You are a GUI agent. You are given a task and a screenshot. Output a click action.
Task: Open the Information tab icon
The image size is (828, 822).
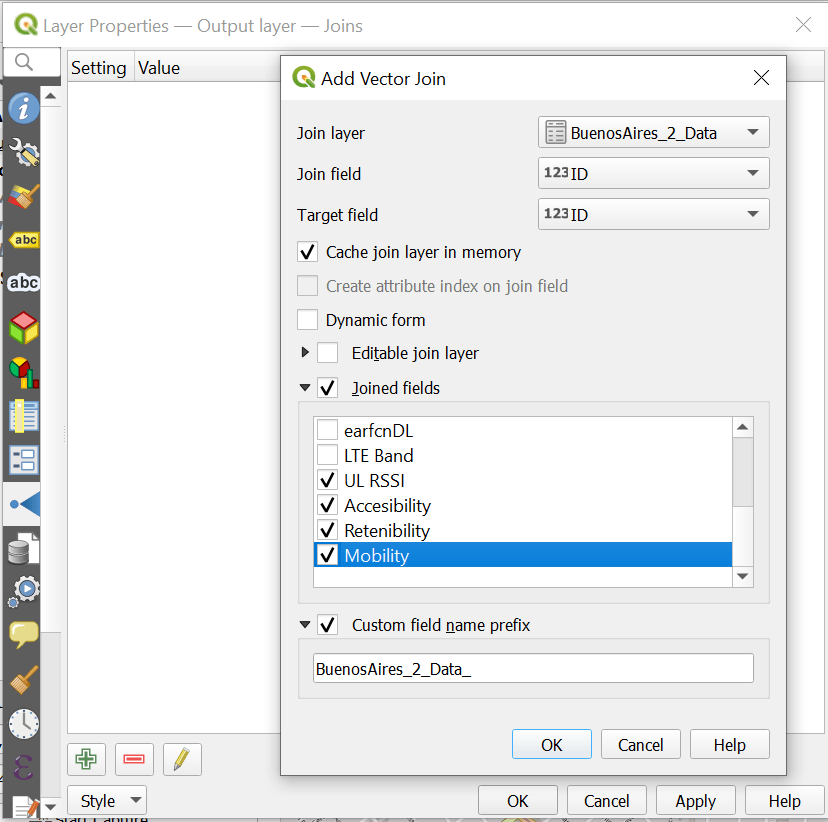(x=24, y=108)
